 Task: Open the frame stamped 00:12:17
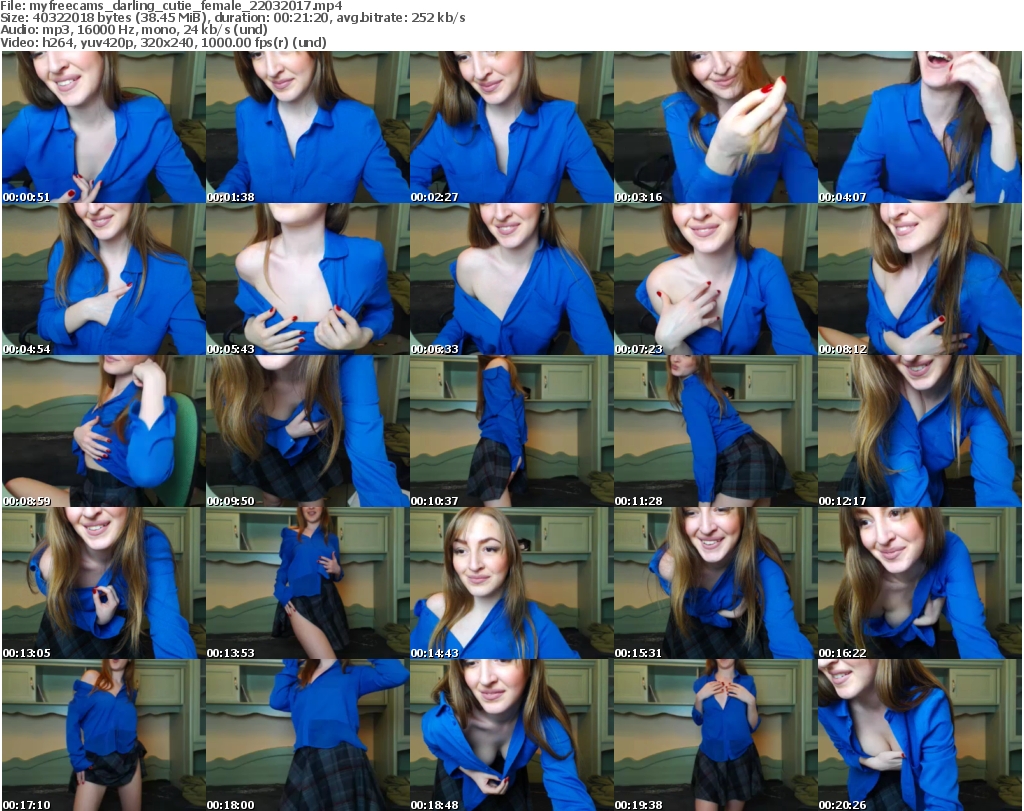tap(920, 431)
